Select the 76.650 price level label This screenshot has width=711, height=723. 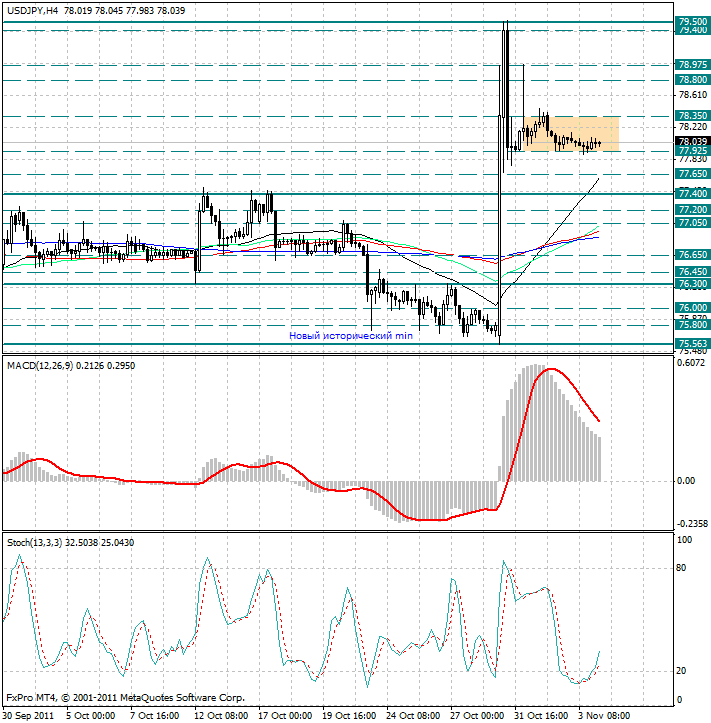point(693,255)
